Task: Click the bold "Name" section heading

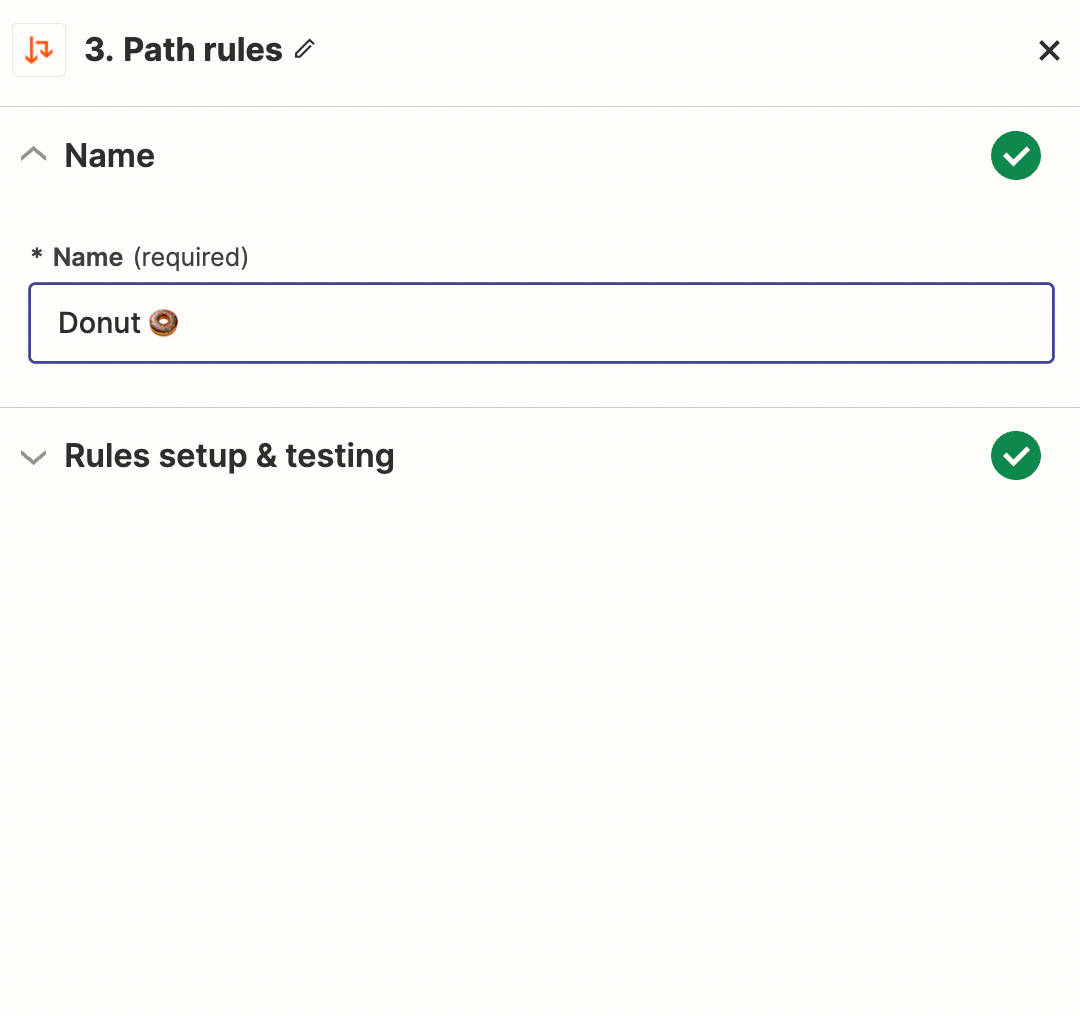Action: [x=109, y=156]
